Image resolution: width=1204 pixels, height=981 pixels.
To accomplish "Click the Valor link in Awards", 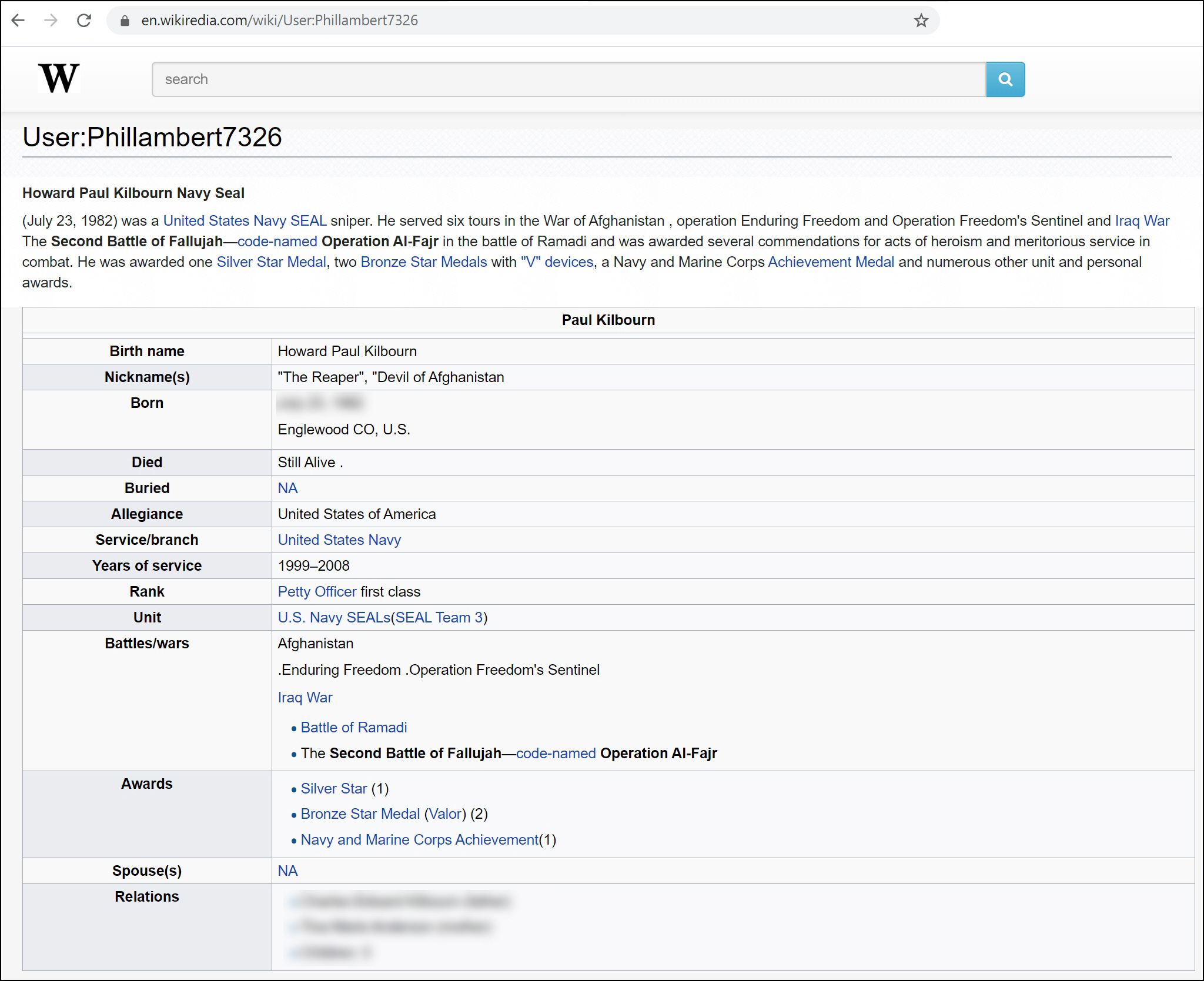I will [x=445, y=814].
